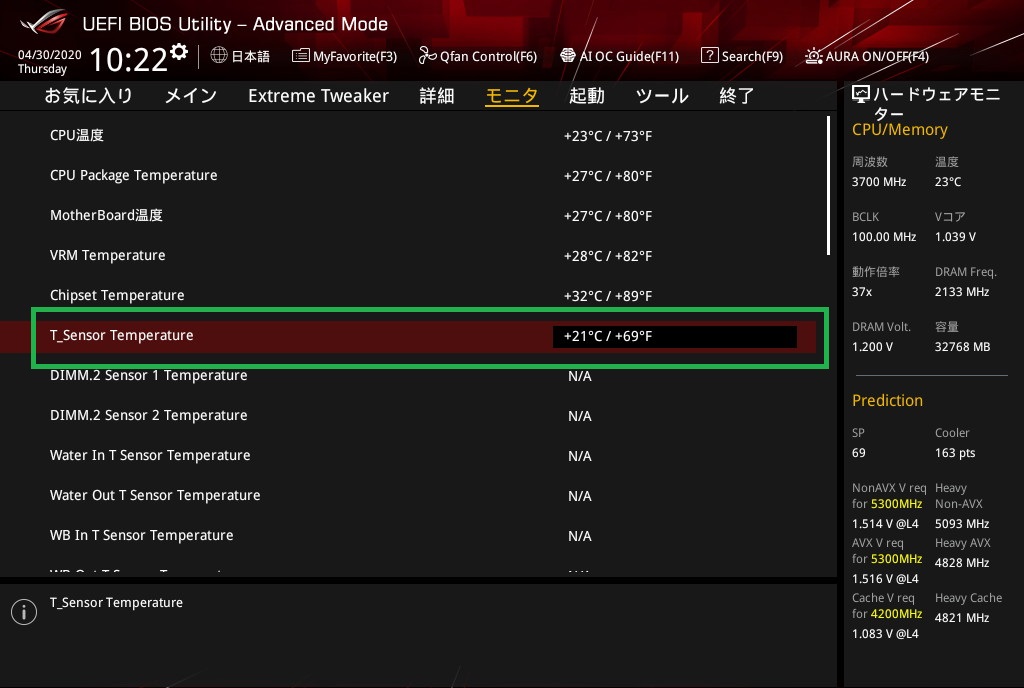Viewport: 1024px width, 688px height.
Task: Click the 1.514 V @L4 NonAVX value
Action: tap(885, 524)
